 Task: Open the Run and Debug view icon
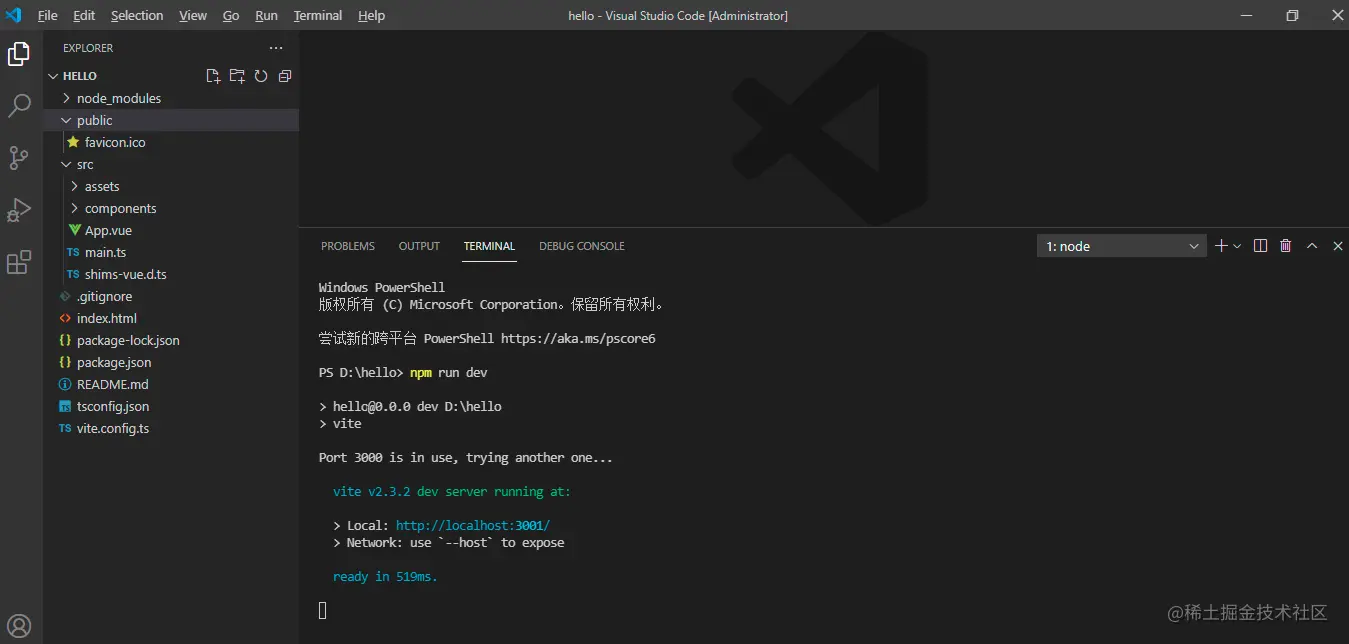19,210
